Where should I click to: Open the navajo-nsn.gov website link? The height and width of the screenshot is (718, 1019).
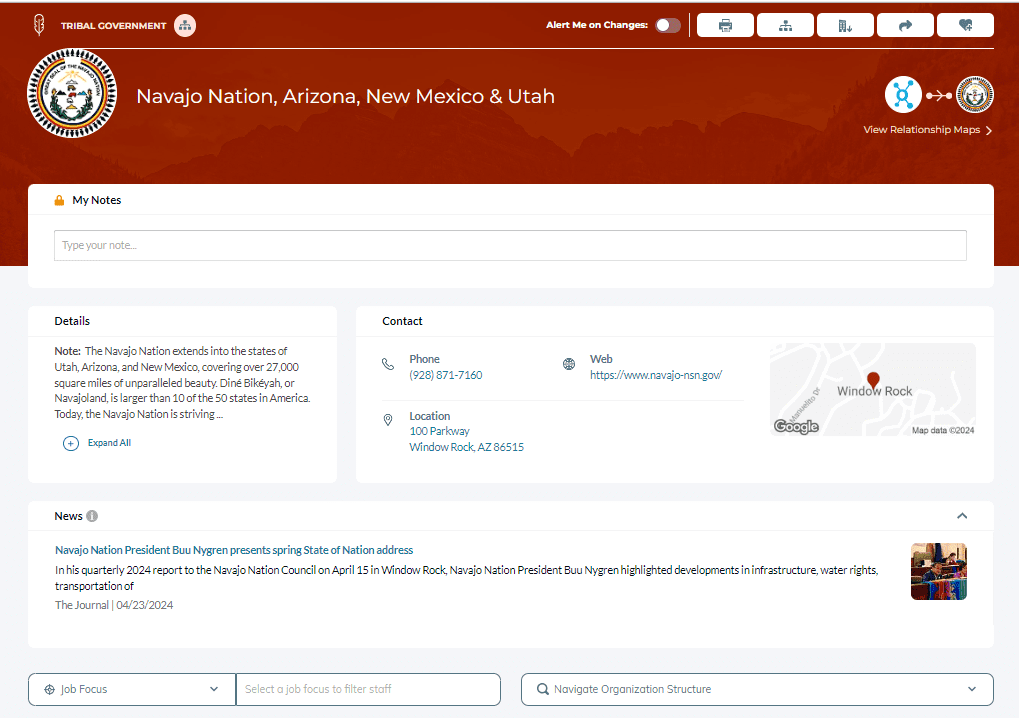coord(655,375)
